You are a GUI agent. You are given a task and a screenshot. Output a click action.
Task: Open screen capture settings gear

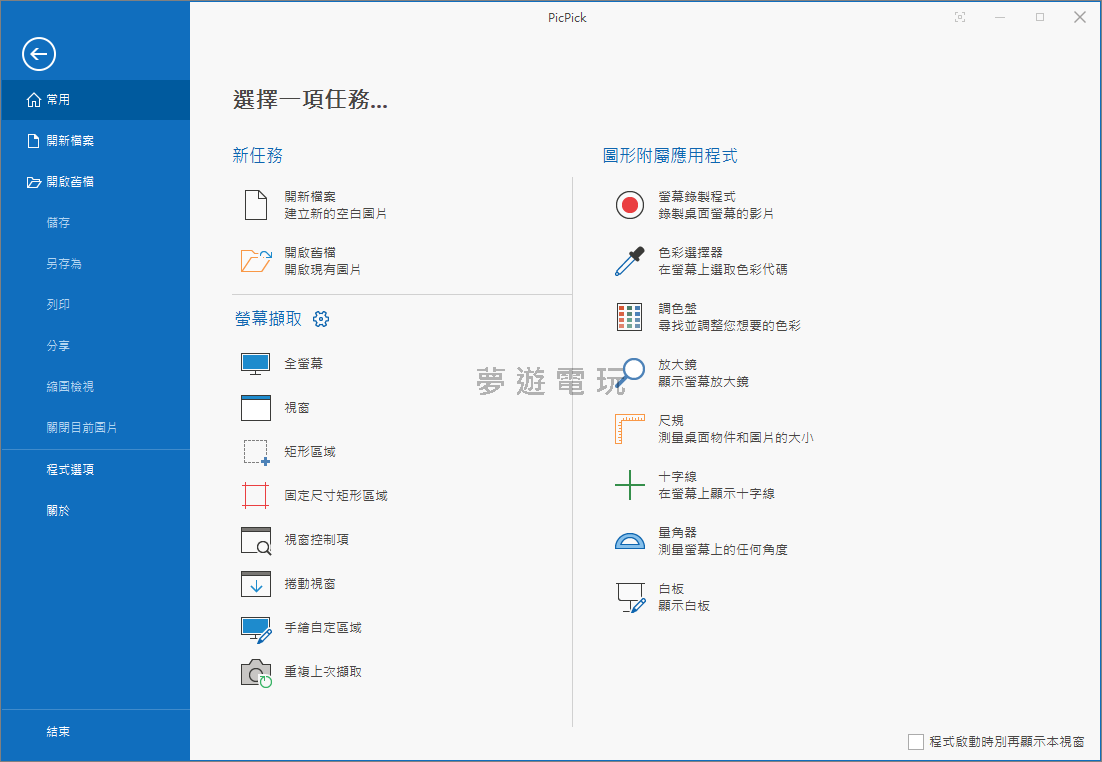[x=321, y=319]
